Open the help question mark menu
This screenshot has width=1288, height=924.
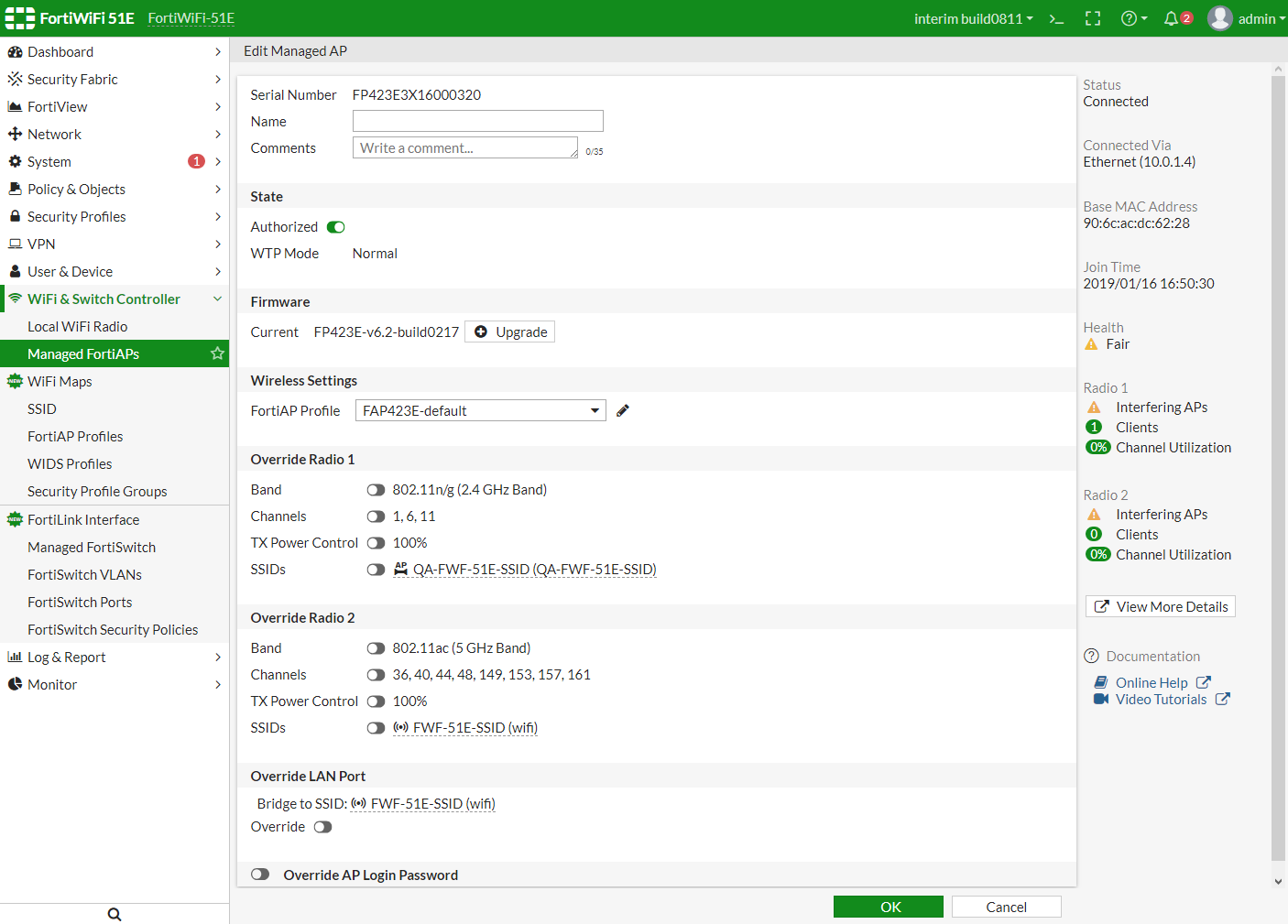coord(1134,18)
